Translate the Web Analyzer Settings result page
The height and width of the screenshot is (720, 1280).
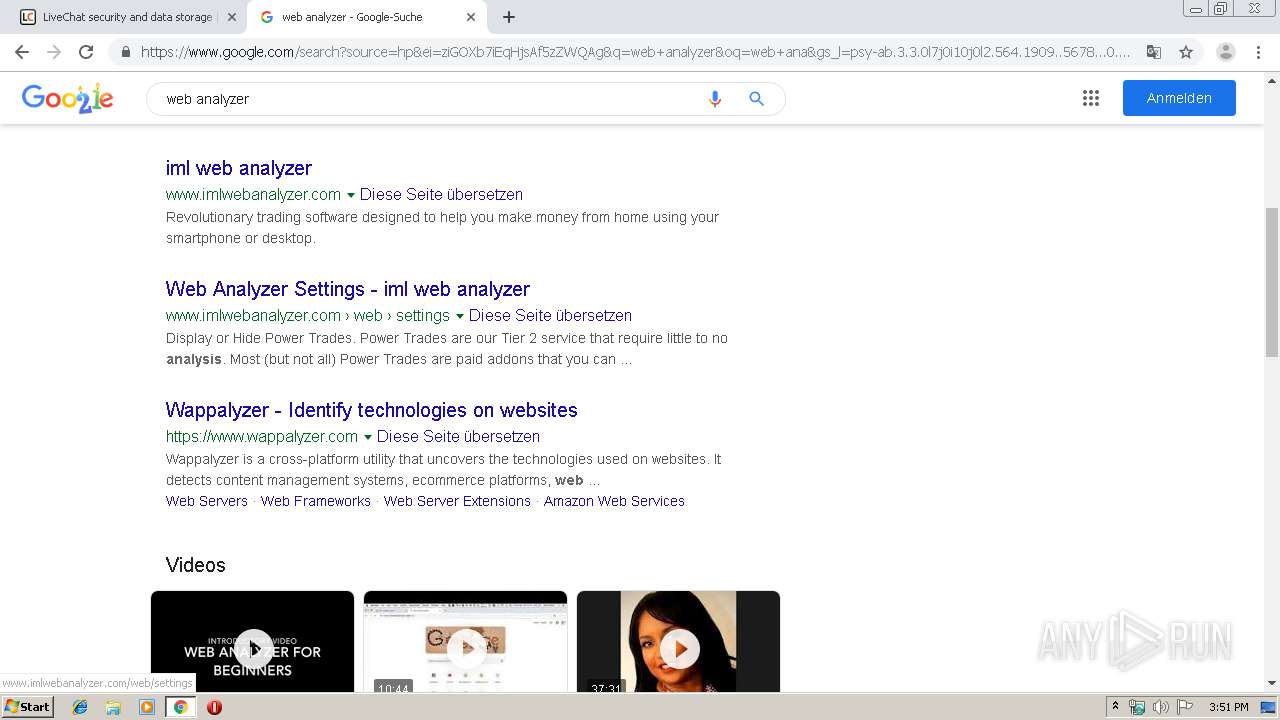pos(550,315)
